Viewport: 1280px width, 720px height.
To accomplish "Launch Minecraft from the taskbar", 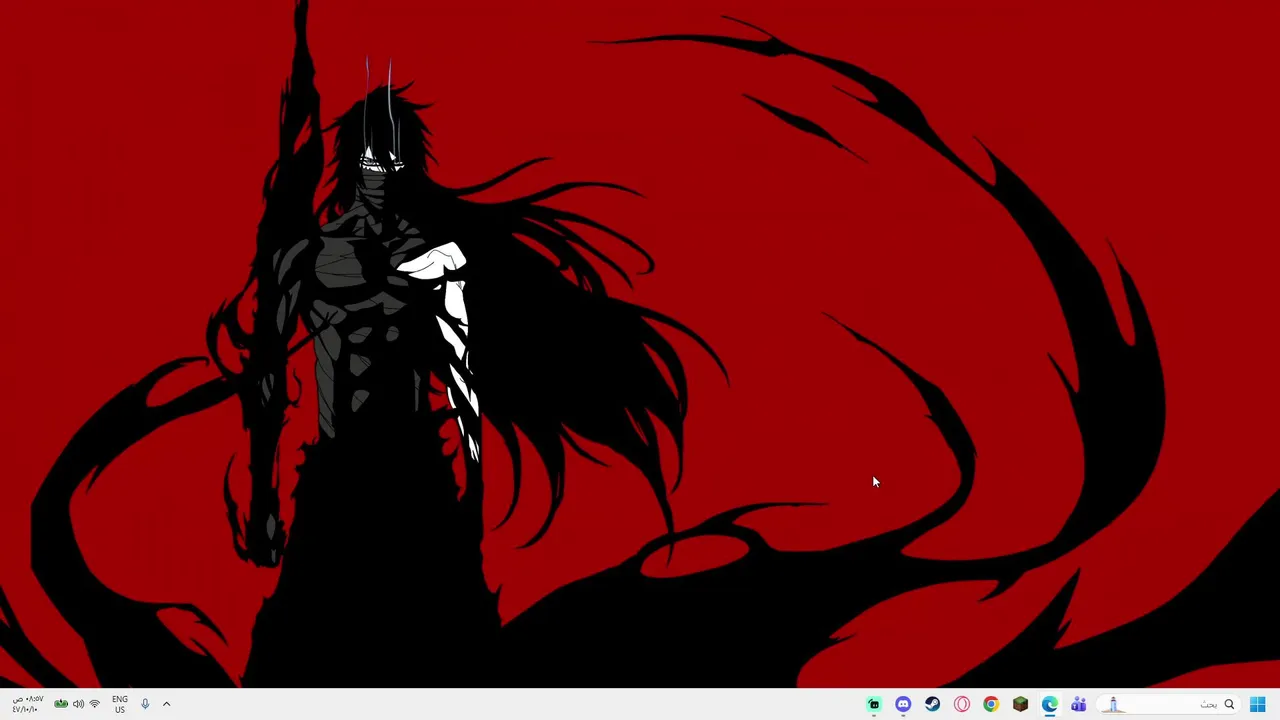I will coord(1020,704).
